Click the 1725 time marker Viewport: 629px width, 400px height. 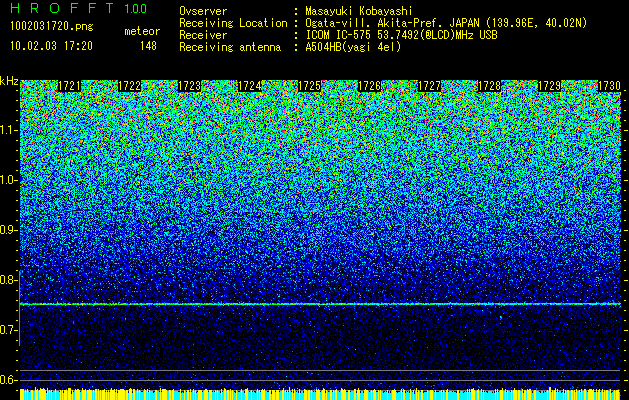click(309, 86)
